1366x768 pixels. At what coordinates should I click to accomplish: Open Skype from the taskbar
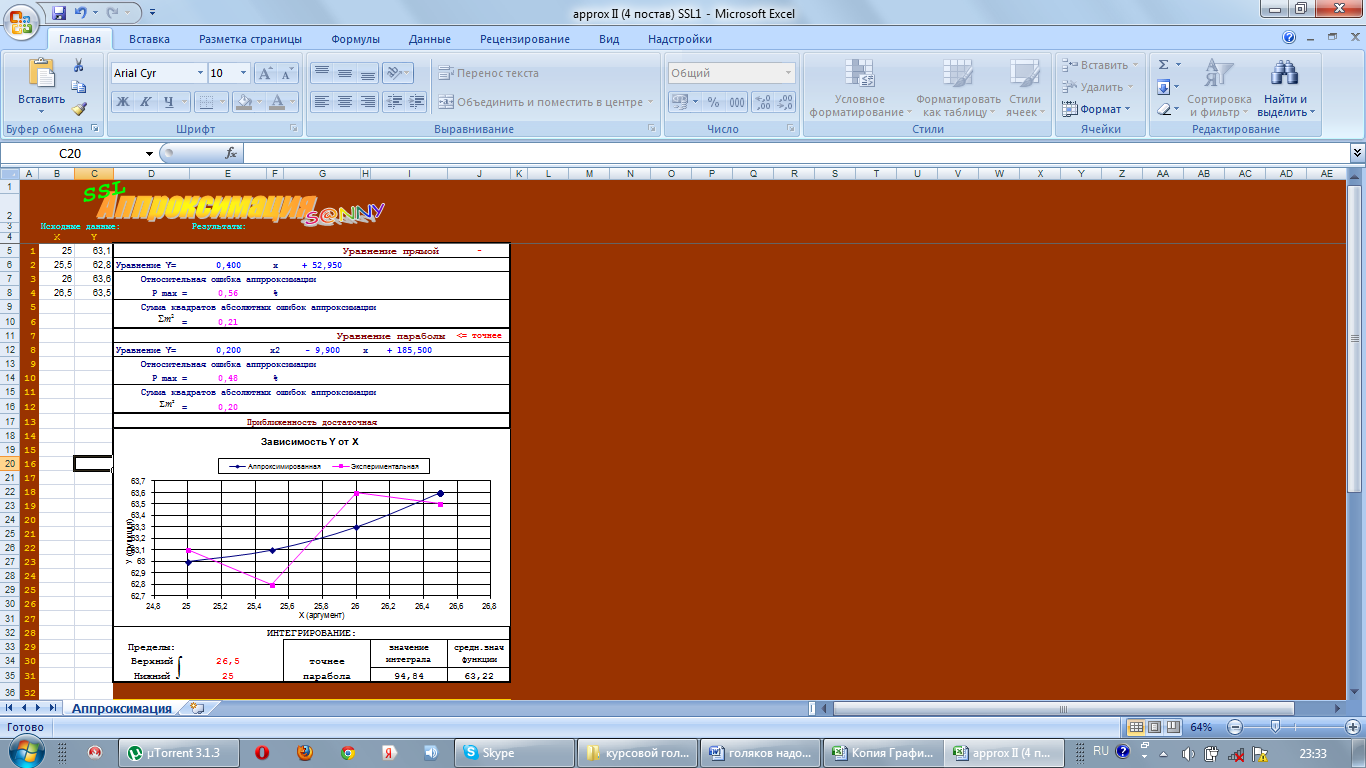(x=514, y=752)
